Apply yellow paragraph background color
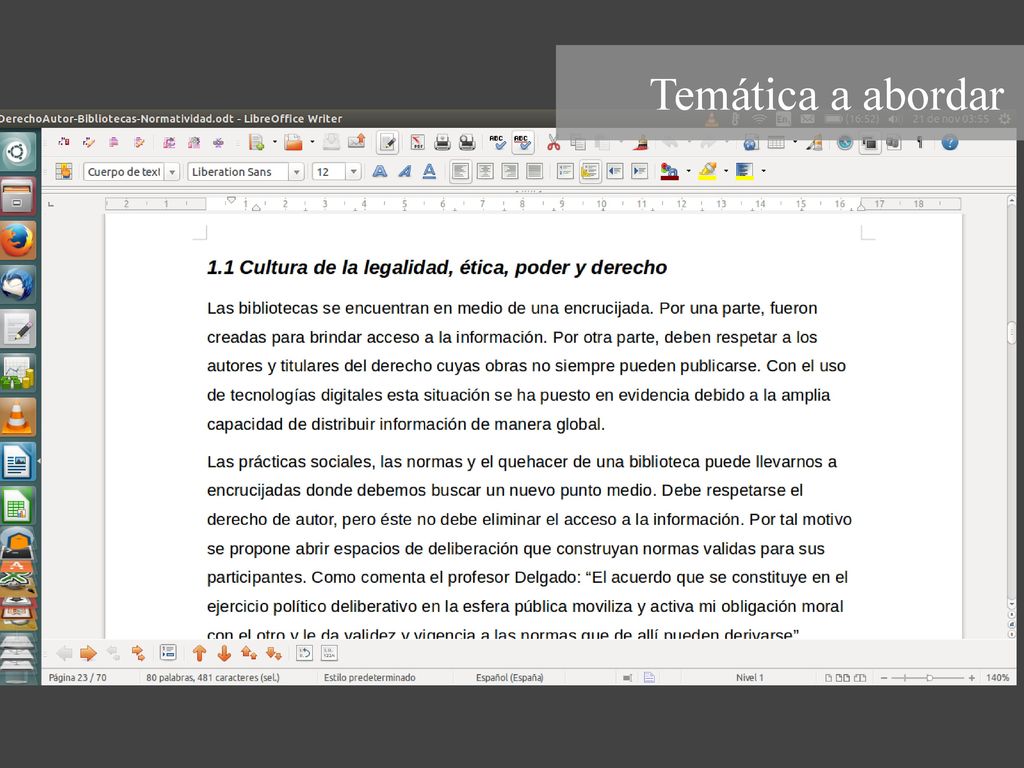This screenshot has width=1024, height=768. pyautogui.click(x=744, y=171)
